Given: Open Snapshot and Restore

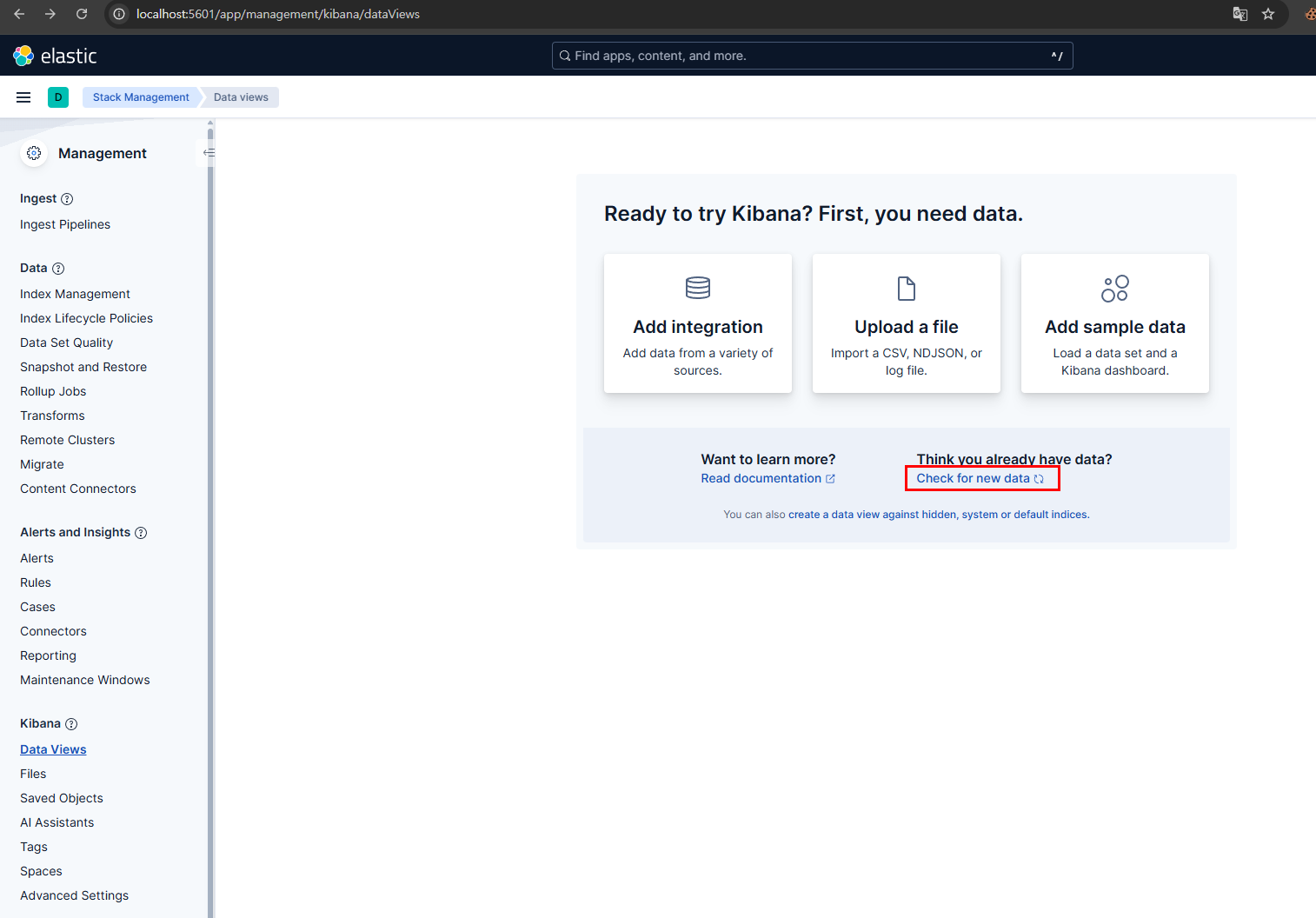Looking at the screenshot, I should pos(83,367).
